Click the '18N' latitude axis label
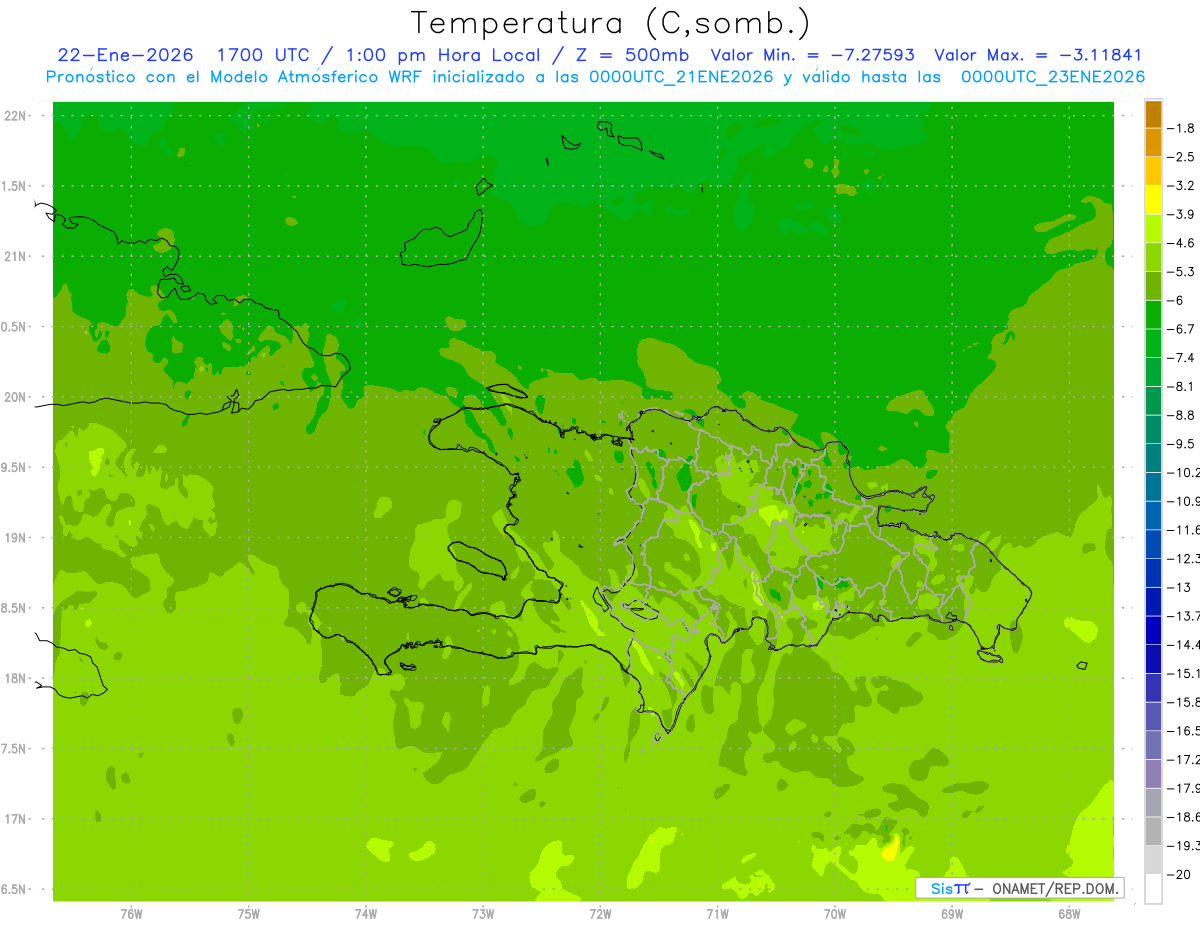This screenshot has width=1200, height=927. point(17,678)
